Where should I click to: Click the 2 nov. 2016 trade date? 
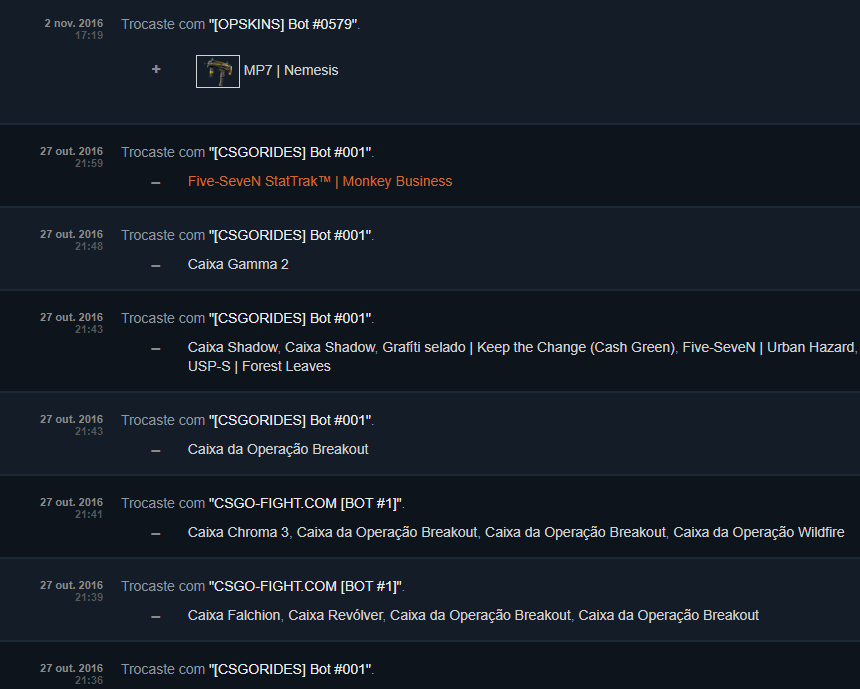pos(73,23)
